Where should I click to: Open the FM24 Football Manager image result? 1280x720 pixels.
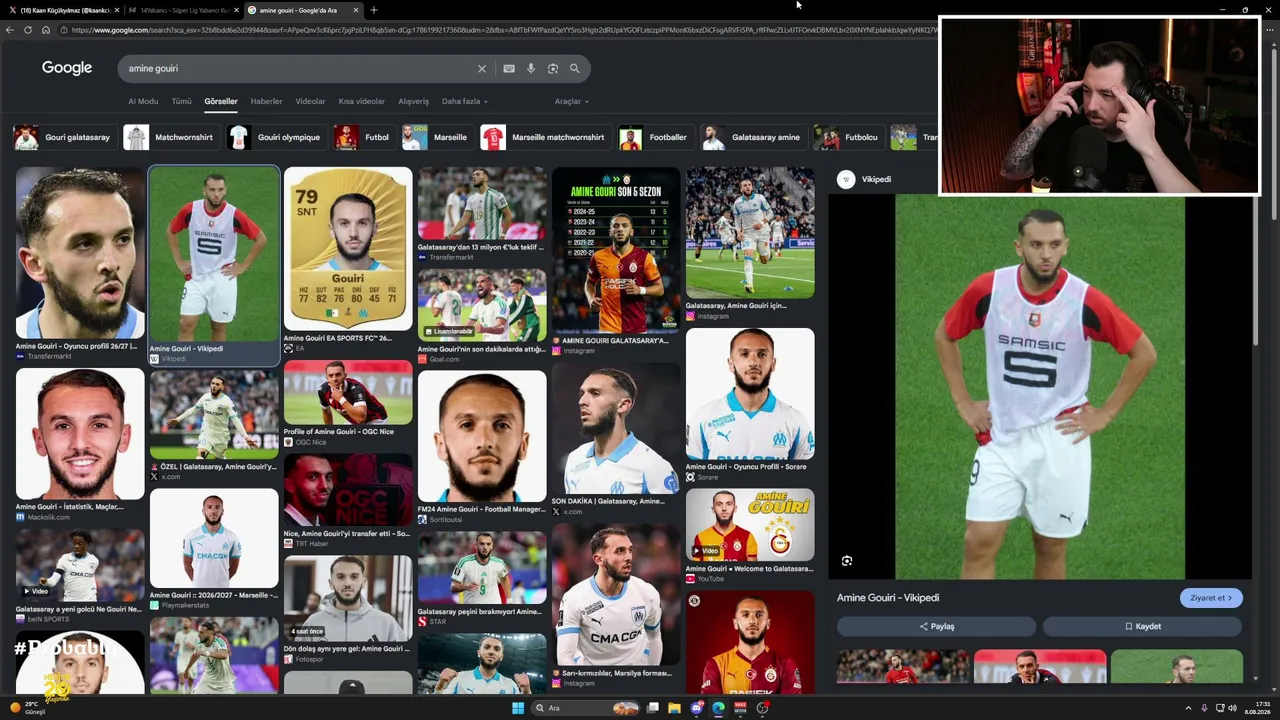point(482,437)
